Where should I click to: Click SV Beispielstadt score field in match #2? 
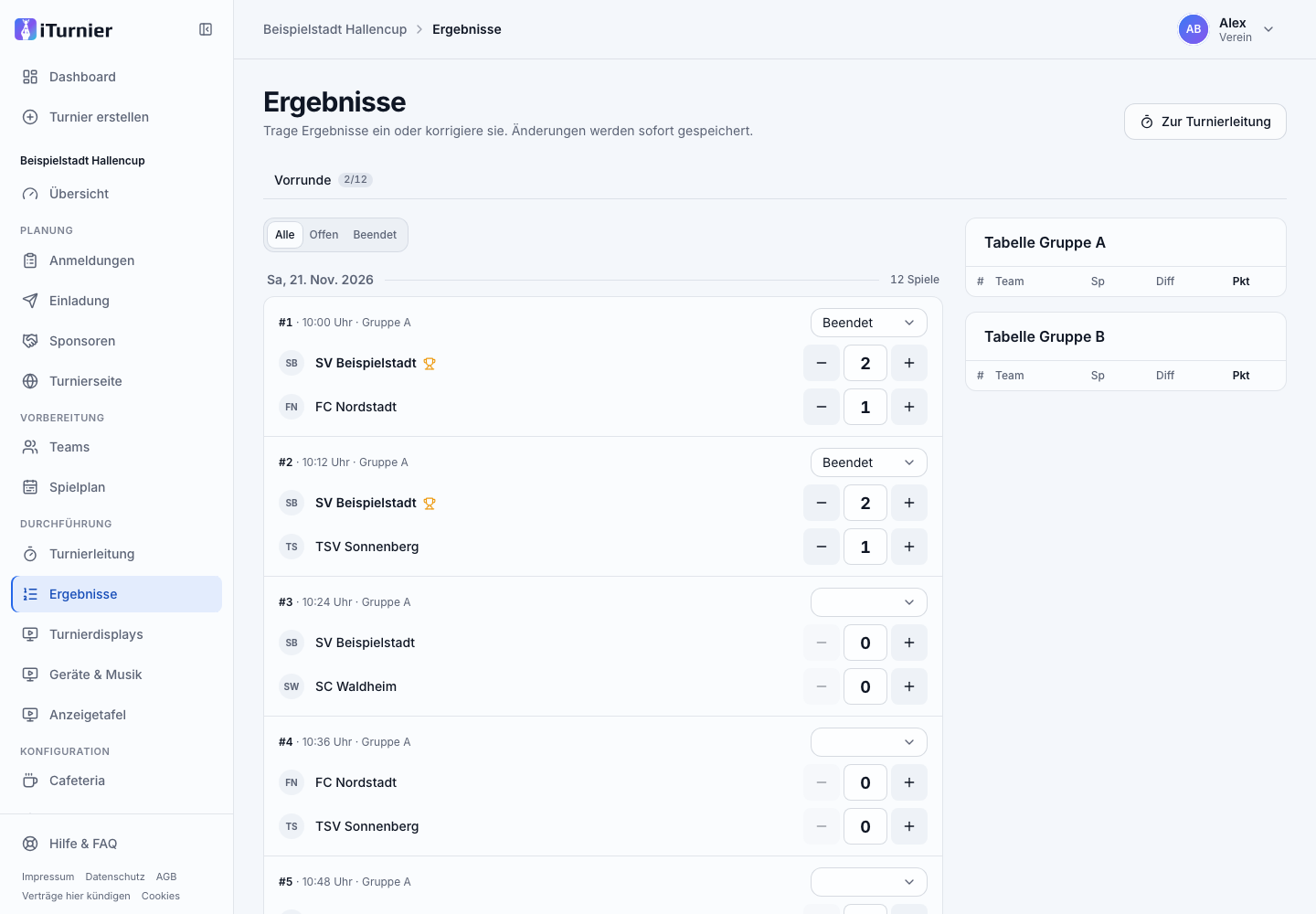tap(865, 503)
